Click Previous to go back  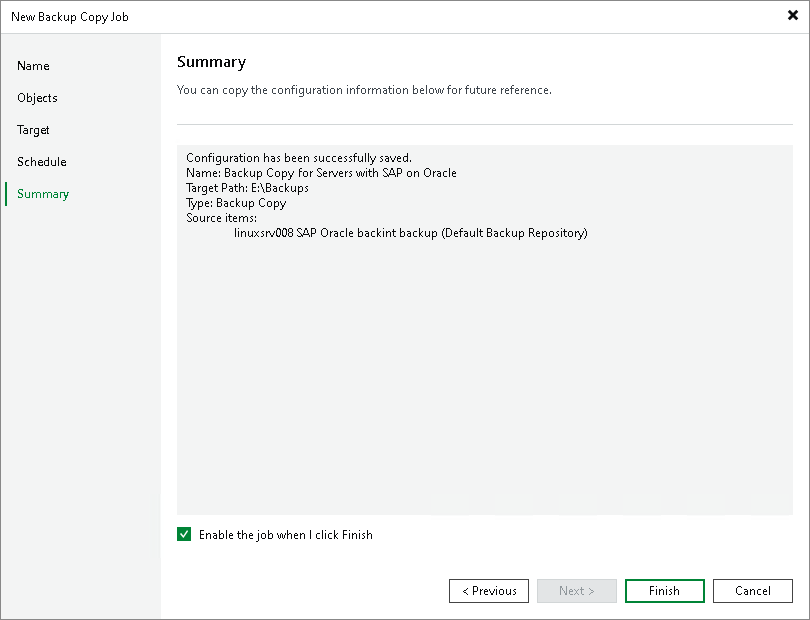tap(489, 591)
